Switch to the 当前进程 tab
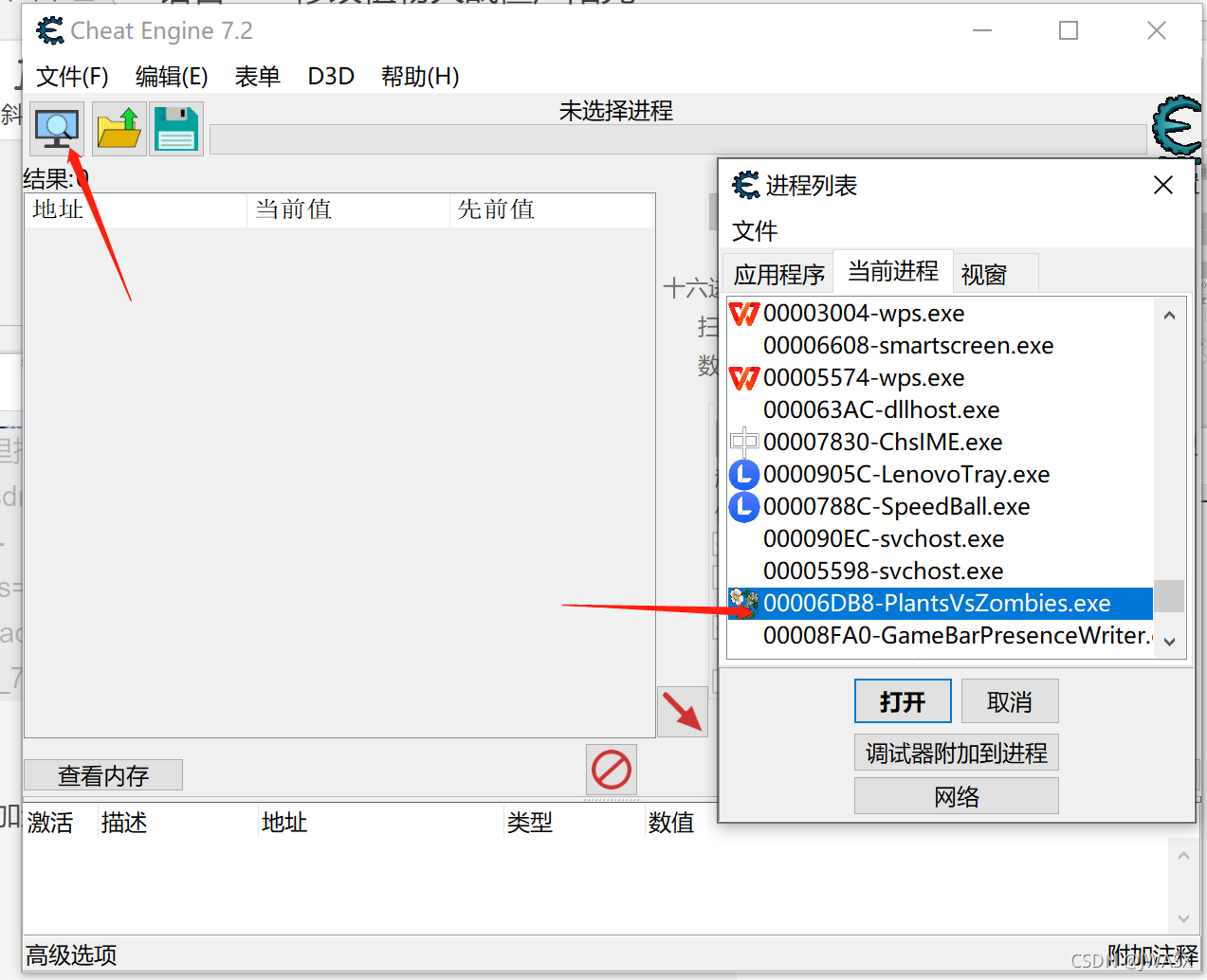The height and width of the screenshot is (980, 1207). pos(893,271)
